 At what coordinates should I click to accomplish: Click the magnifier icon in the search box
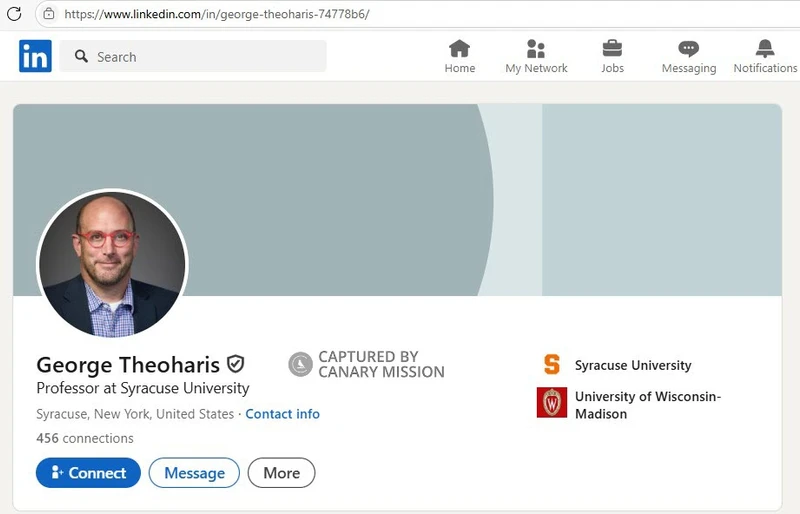(x=81, y=57)
